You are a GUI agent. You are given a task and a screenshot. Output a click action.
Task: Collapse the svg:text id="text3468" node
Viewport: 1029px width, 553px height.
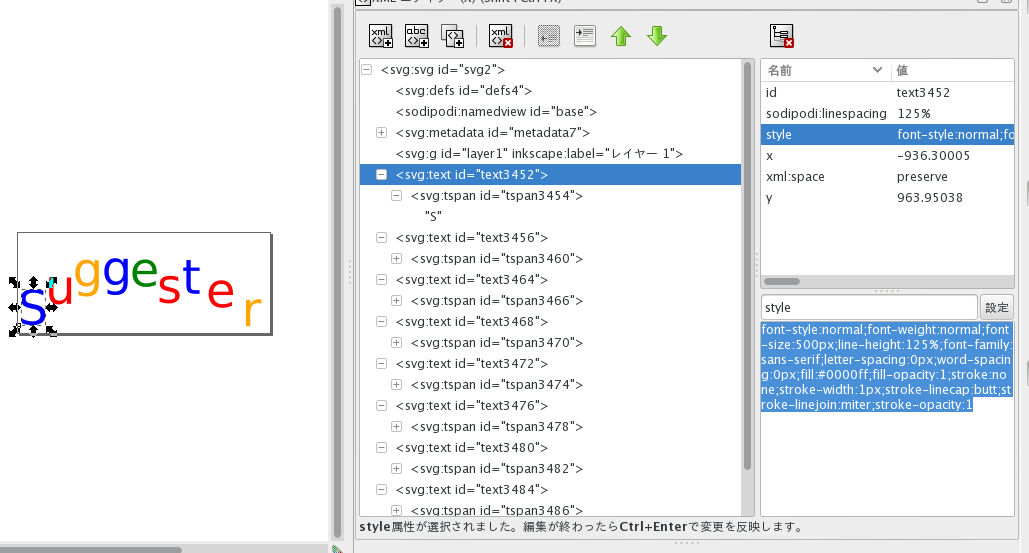pyautogui.click(x=381, y=321)
